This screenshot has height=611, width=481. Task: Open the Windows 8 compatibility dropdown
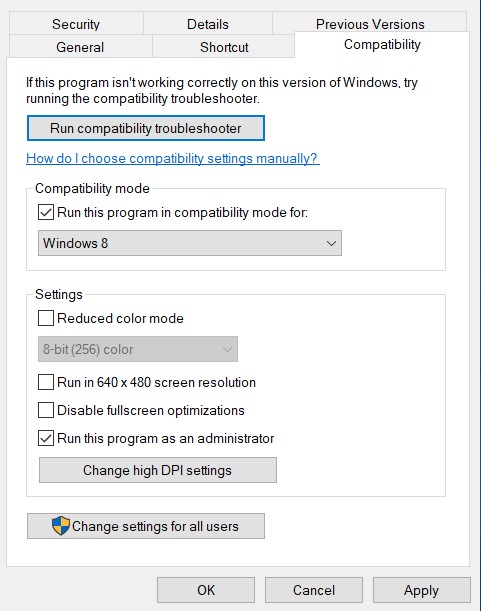[x=190, y=243]
